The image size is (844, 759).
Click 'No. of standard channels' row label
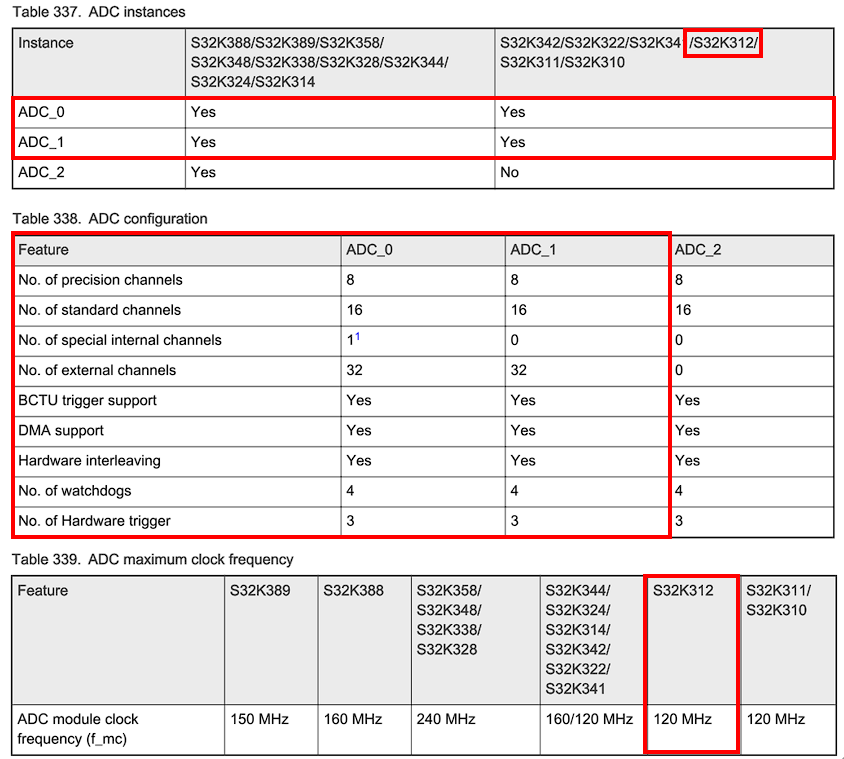click(x=100, y=310)
